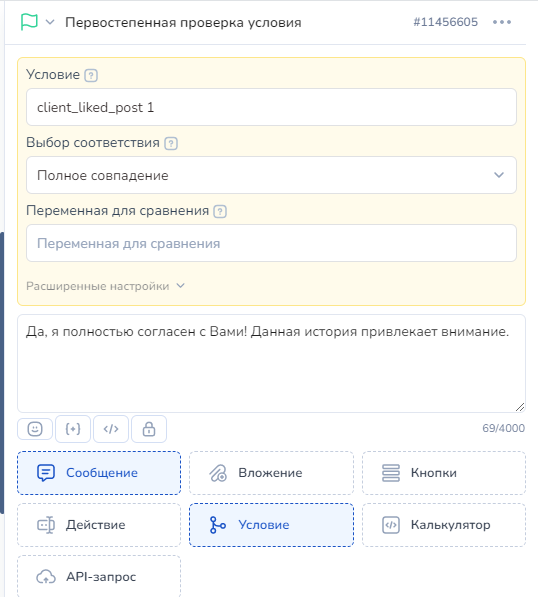This screenshot has height=597, width=538.
Task: Open help for Выбор соответствия
Action: (171, 144)
